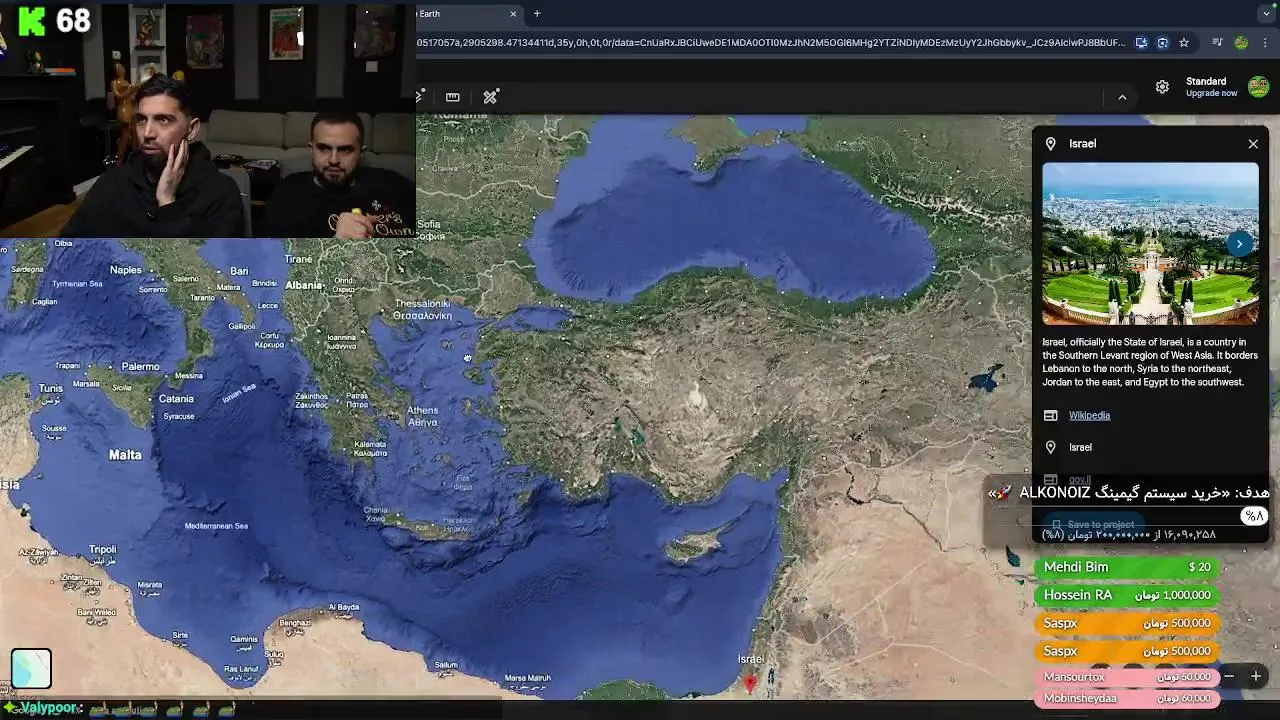Click the install app icon in address bar

click(x=1141, y=43)
